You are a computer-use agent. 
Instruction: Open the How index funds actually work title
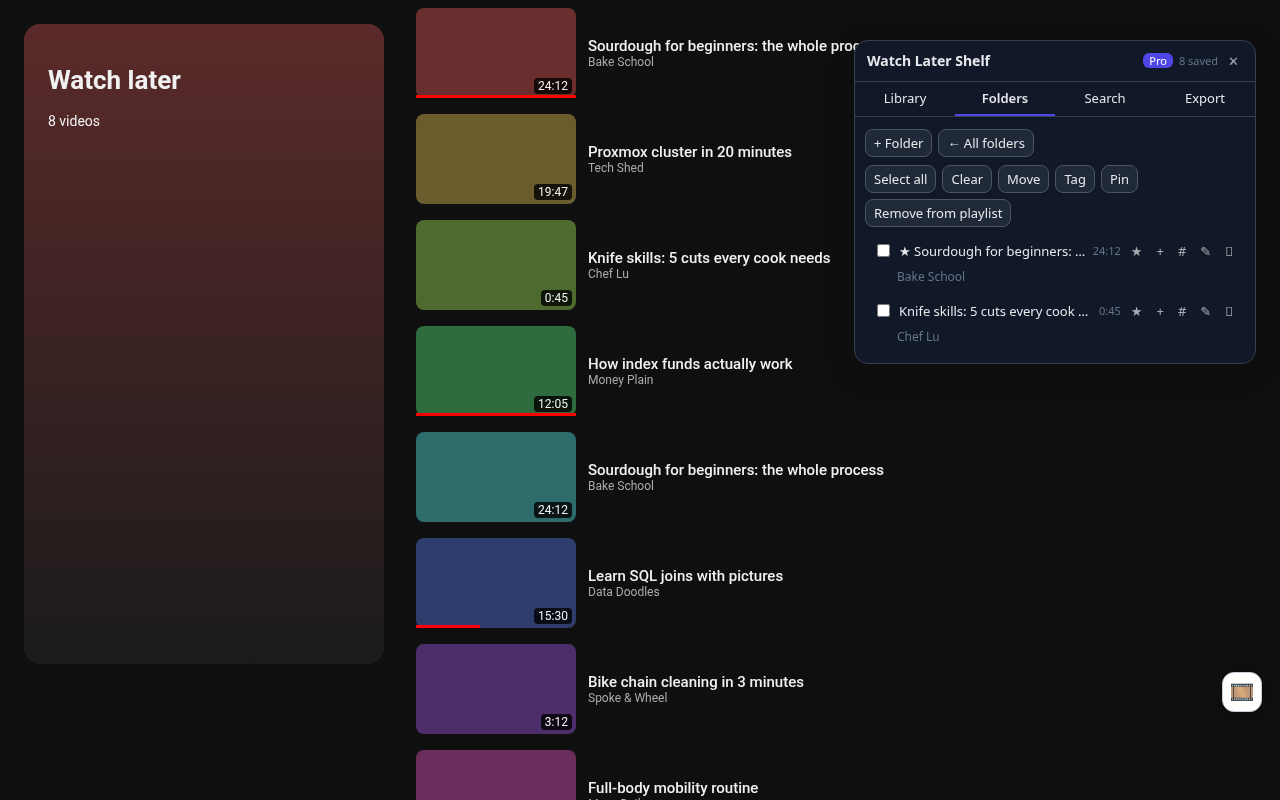(690, 364)
